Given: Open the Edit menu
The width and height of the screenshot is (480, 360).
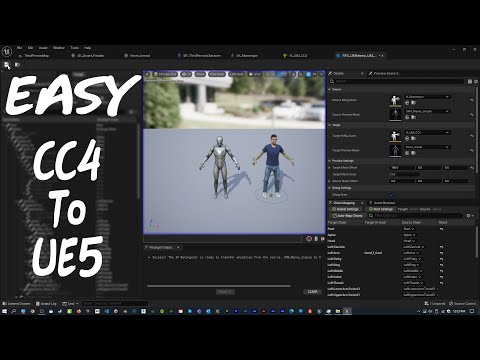Looking at the screenshot, I should 30,48.
